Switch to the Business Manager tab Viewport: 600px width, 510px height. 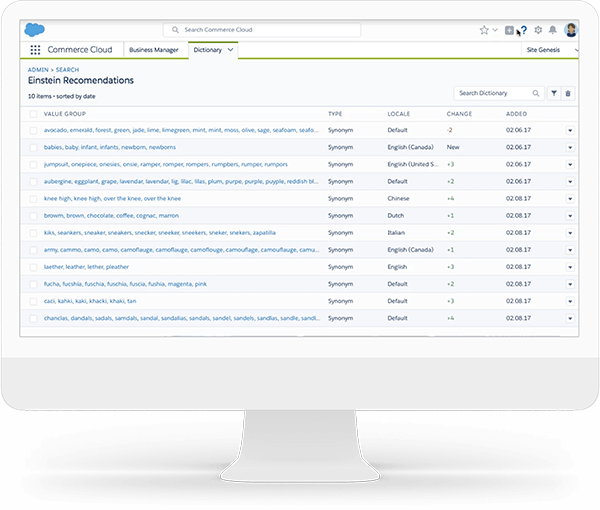click(154, 50)
